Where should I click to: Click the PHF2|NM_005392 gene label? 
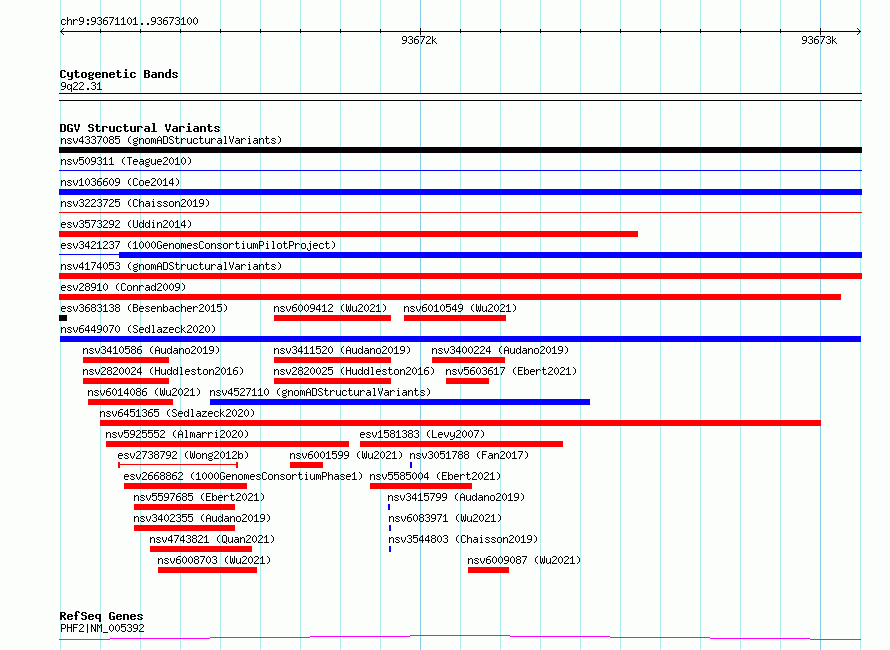tap(102, 628)
